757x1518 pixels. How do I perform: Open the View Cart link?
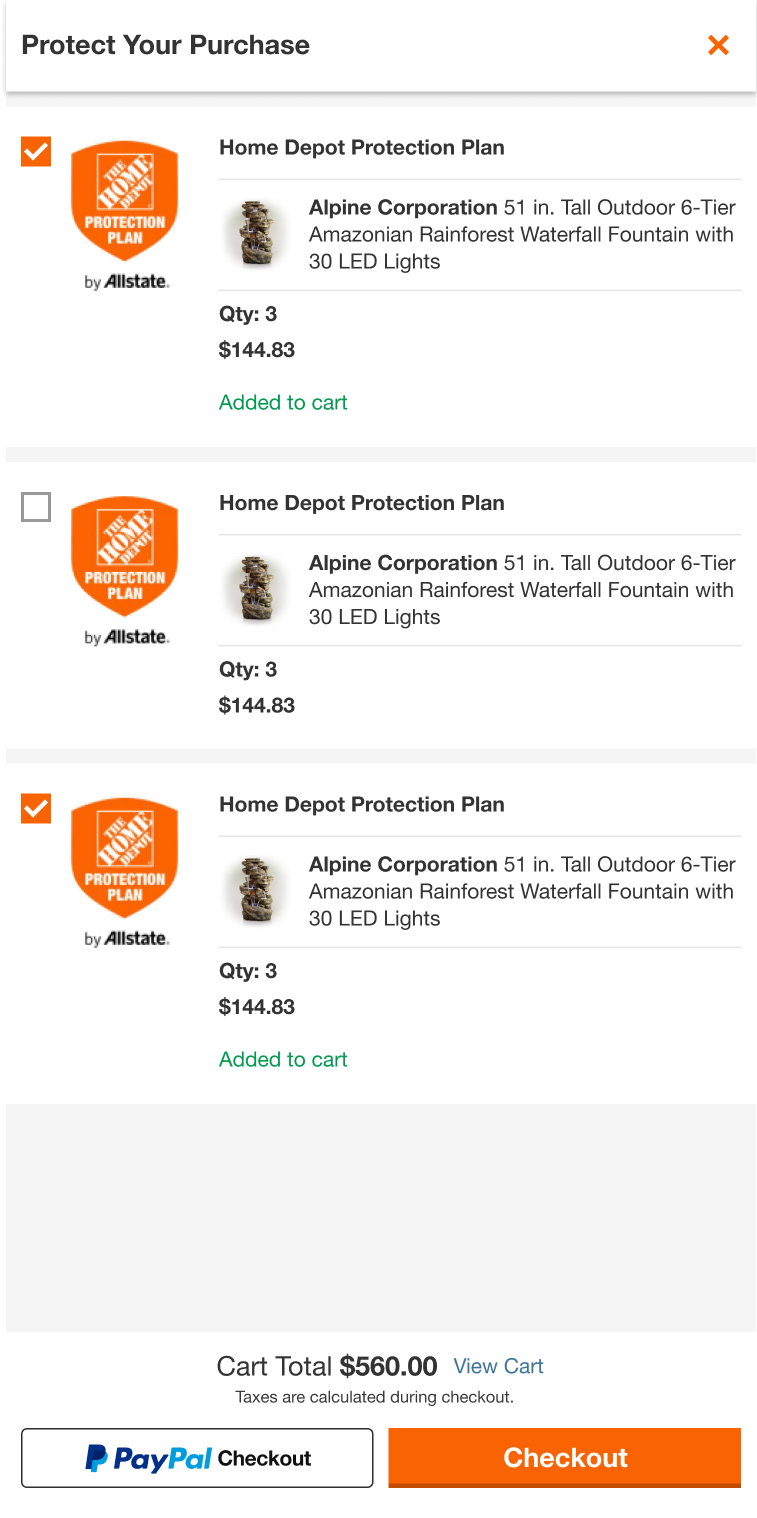498,1366
